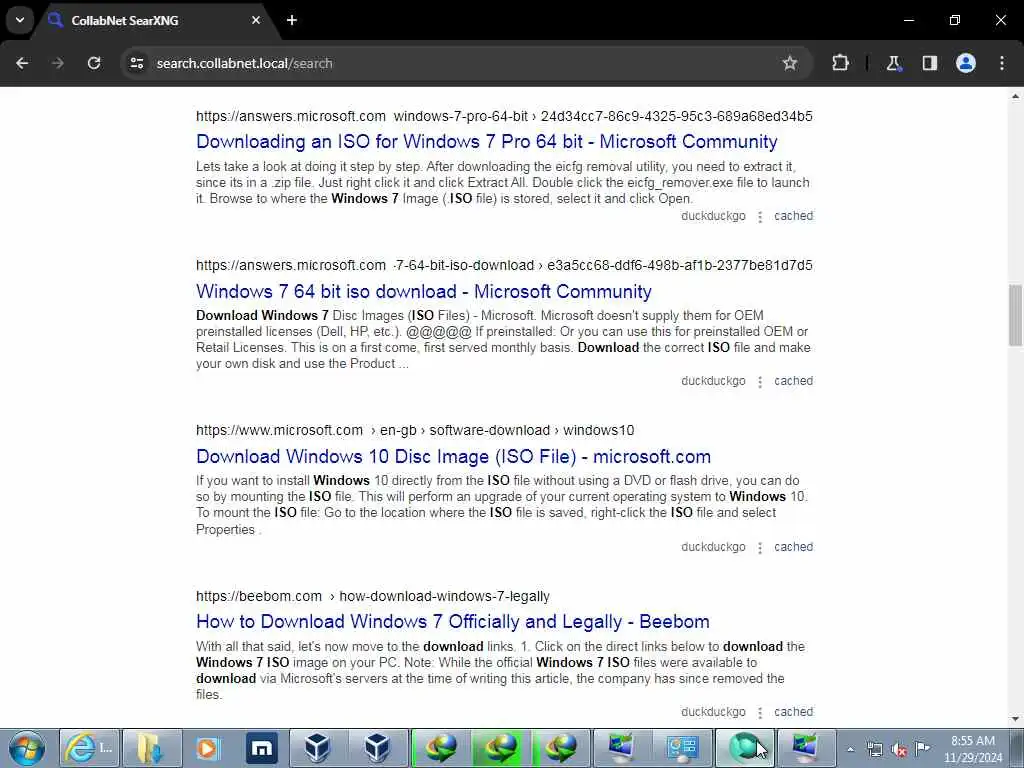Image resolution: width=1024 pixels, height=768 pixels.
Task: Open the Beebom 'Download Windows 7 Officially' result
Action: [453, 622]
